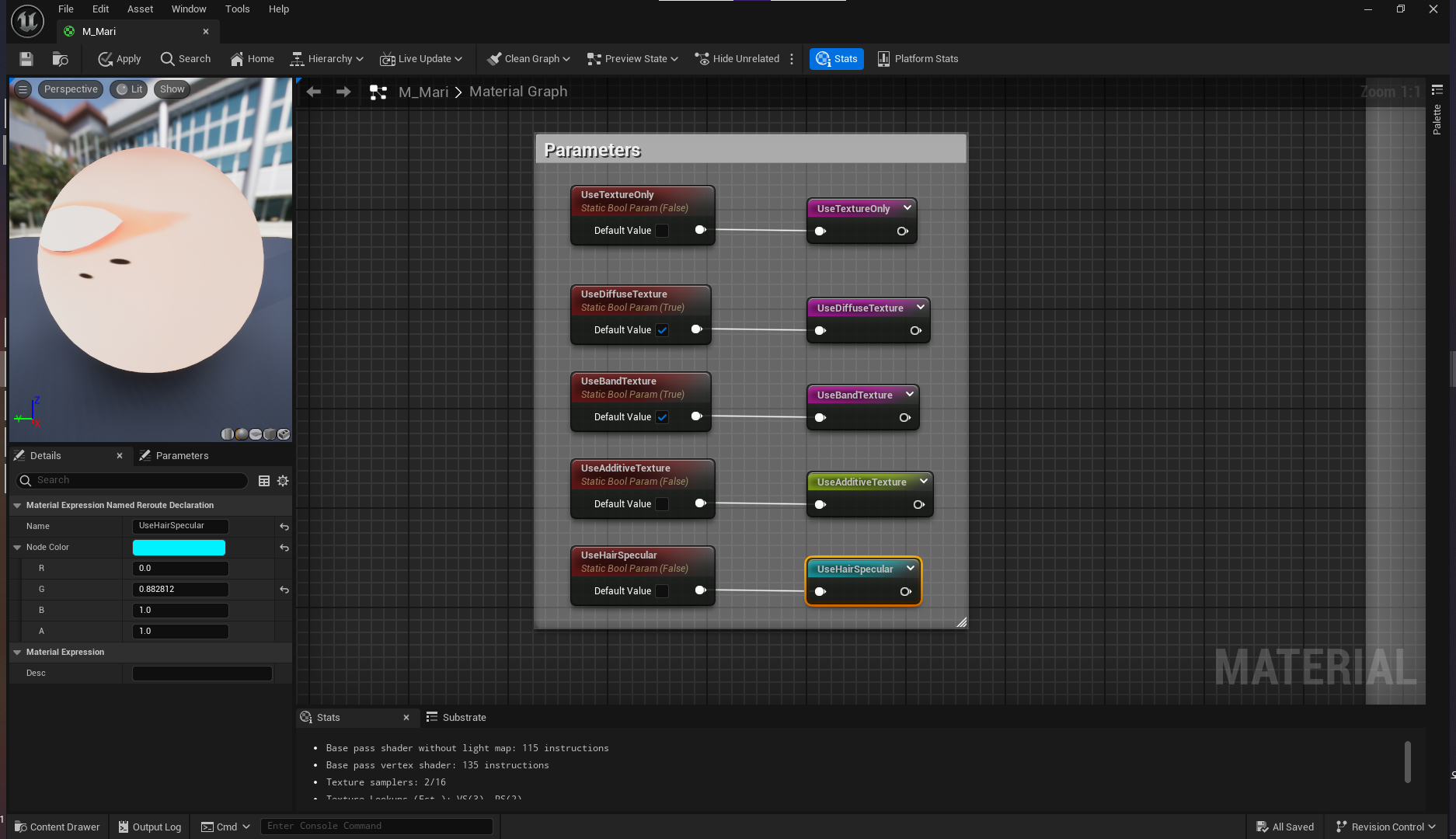Open the viewport options hamburger menu
This screenshot has width=1456, height=839.
(23, 89)
